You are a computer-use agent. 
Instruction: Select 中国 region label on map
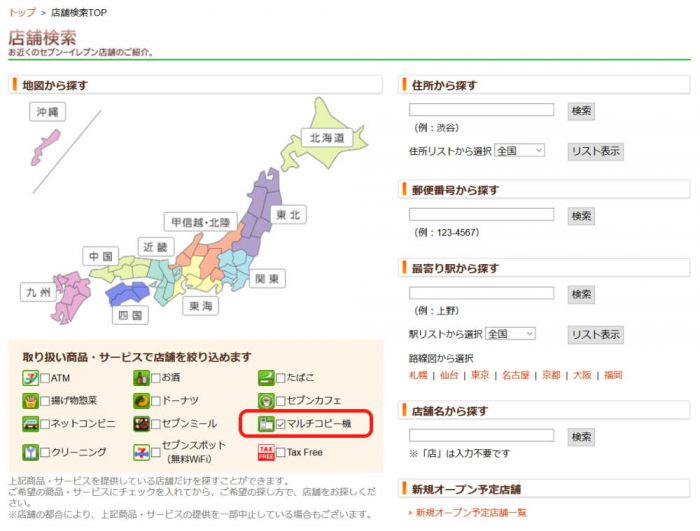pos(101,256)
